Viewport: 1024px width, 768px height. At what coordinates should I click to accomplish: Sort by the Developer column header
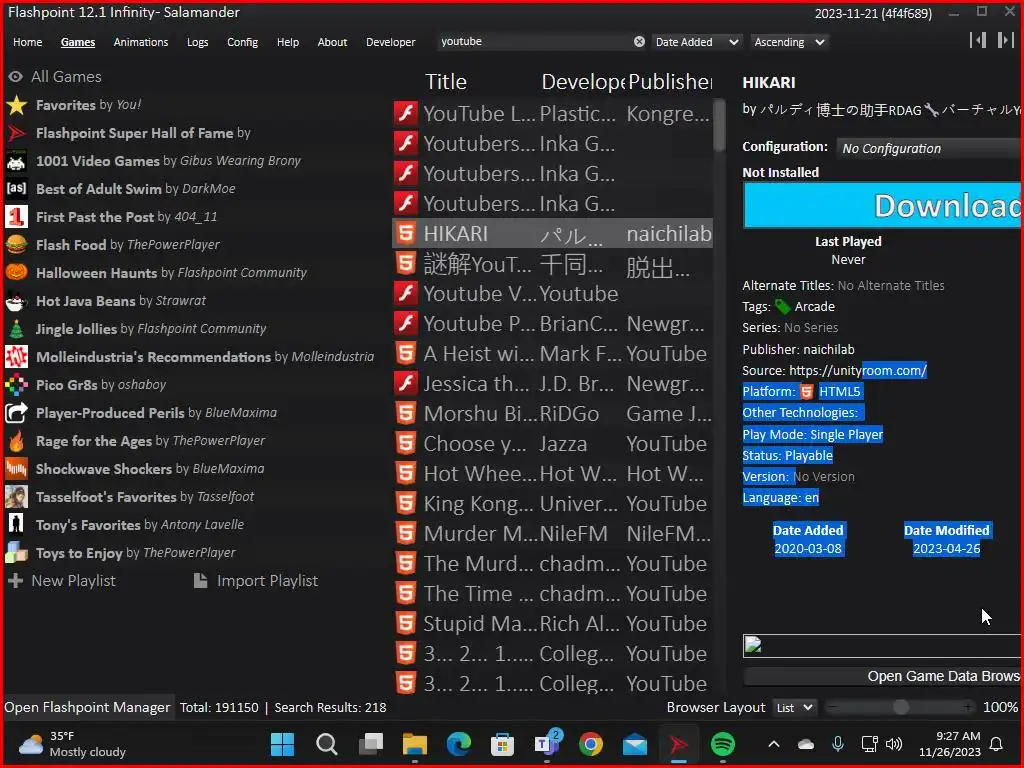pos(583,82)
